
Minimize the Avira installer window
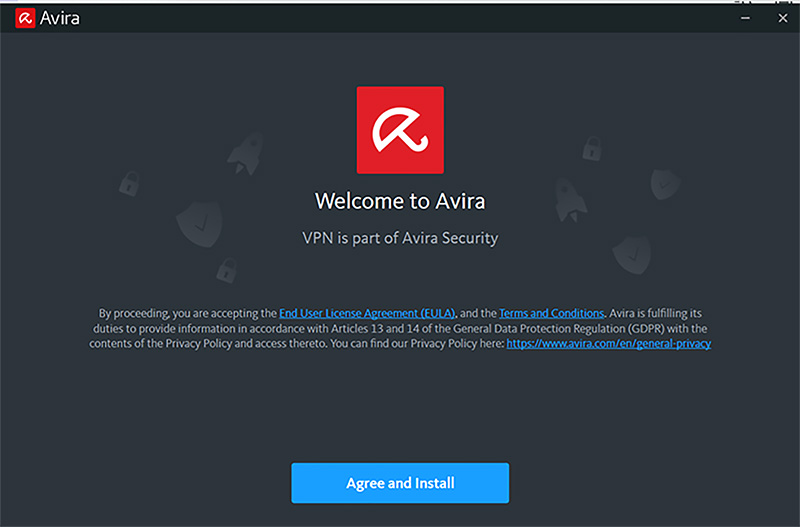745,18
